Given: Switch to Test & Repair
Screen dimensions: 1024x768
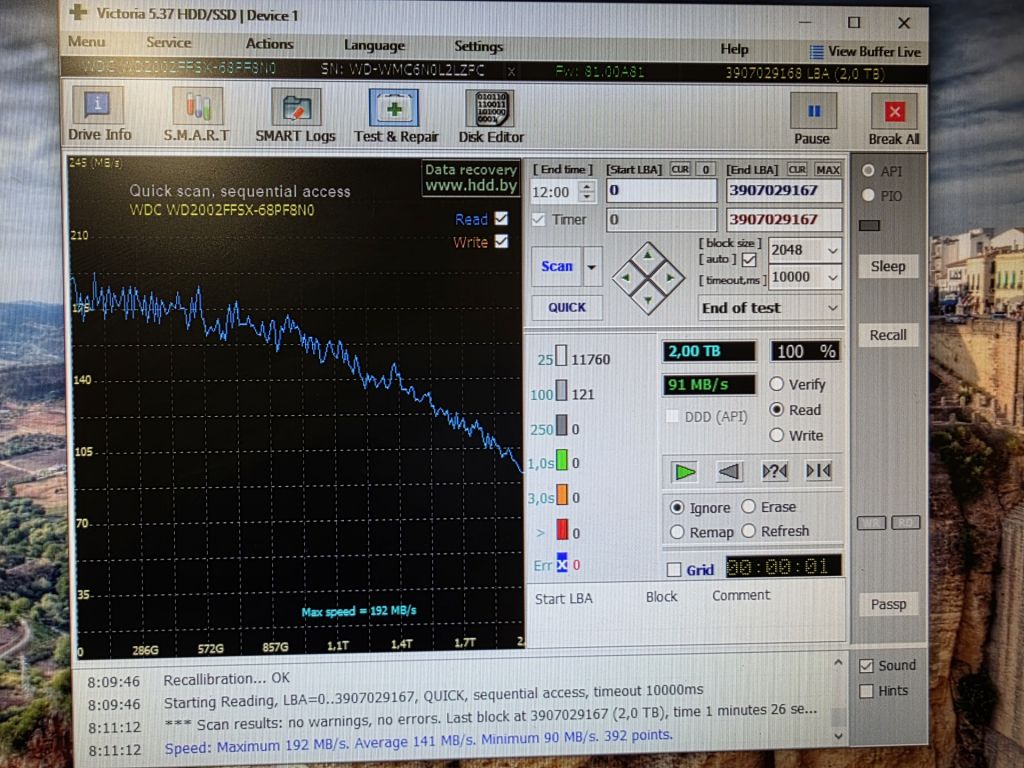Looking at the screenshot, I should [396, 116].
